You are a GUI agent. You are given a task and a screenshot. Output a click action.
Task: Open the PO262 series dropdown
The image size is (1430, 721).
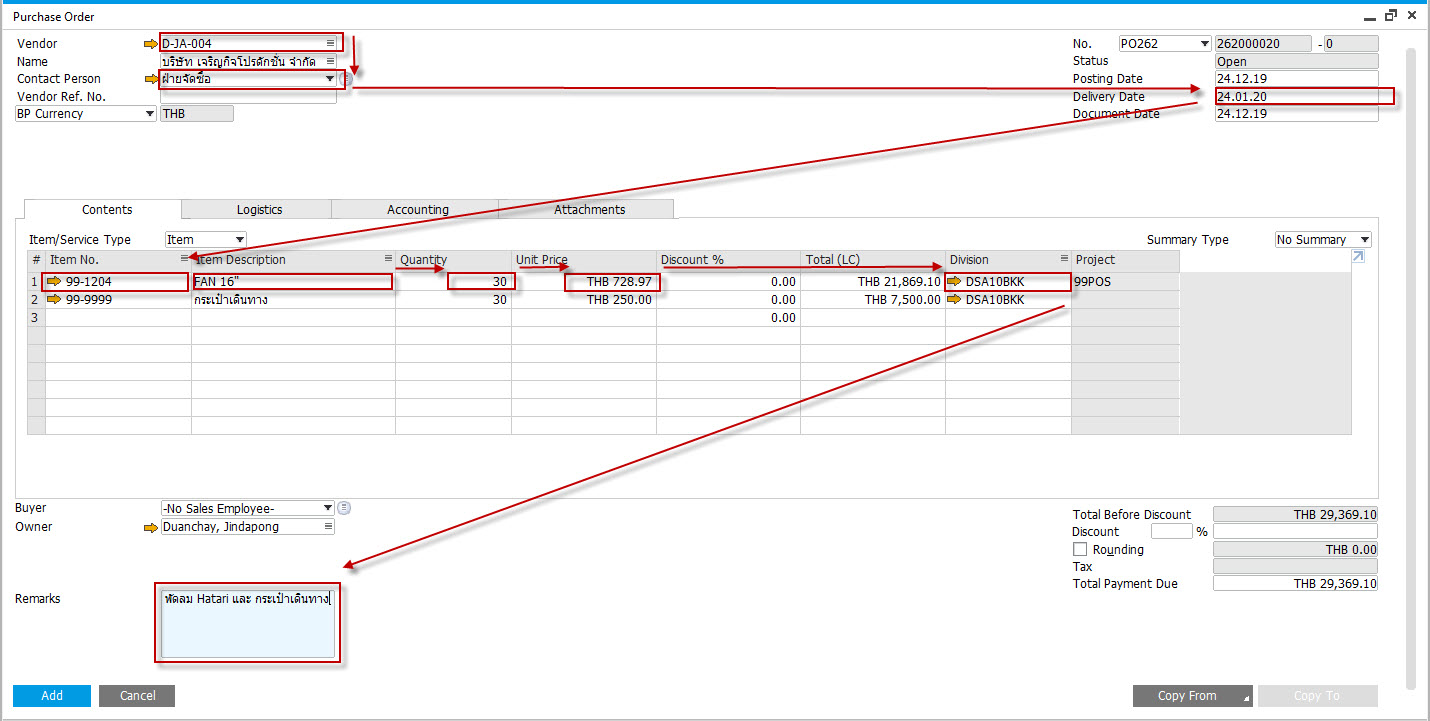click(x=1204, y=44)
